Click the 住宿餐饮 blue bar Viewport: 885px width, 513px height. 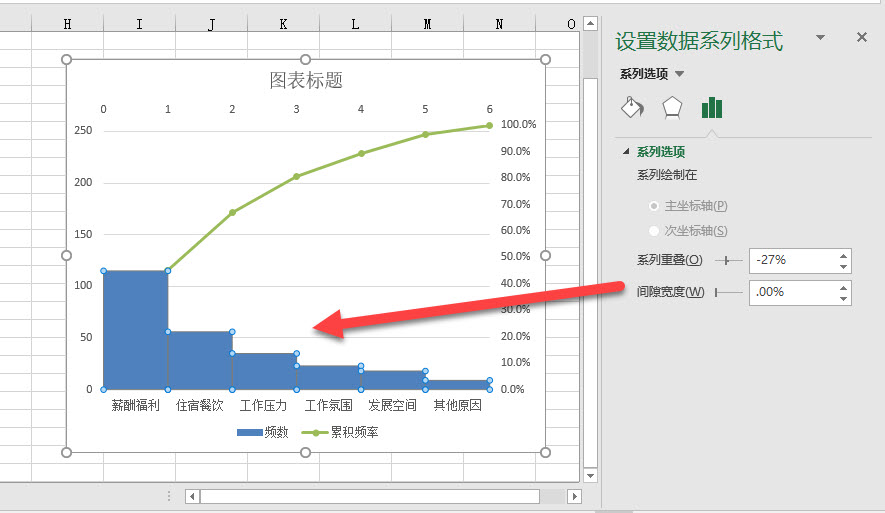tap(200, 361)
